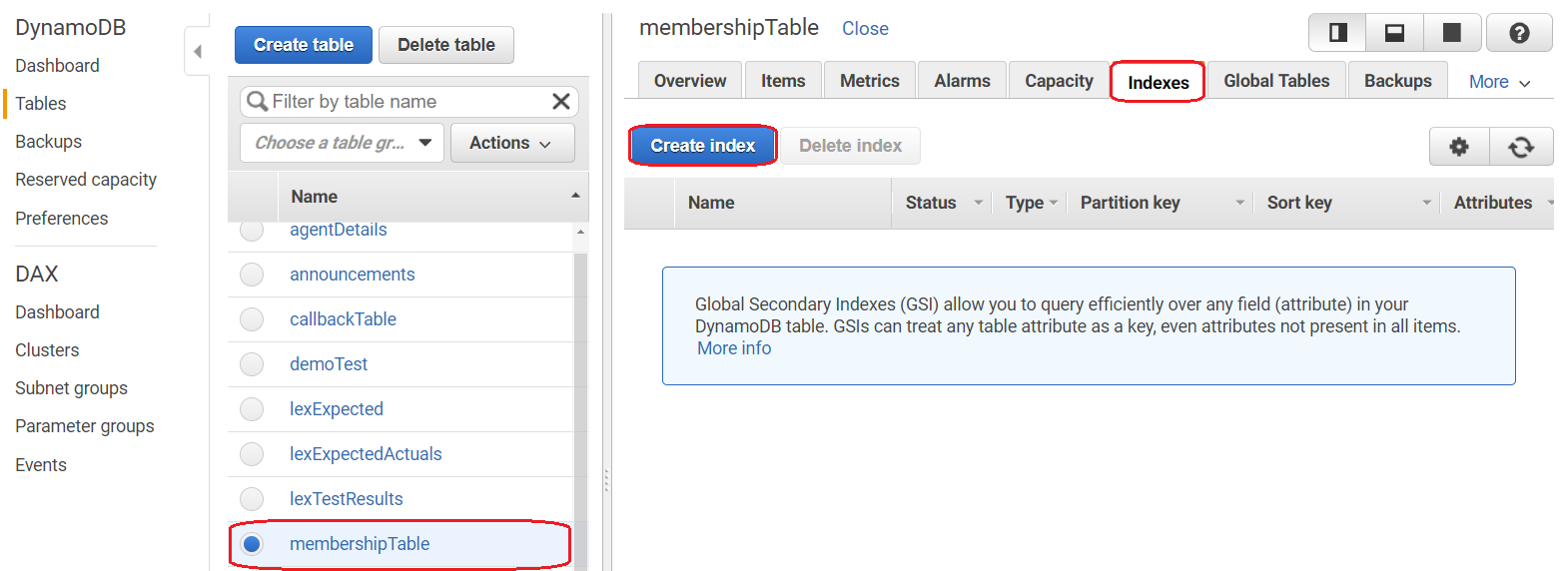Open the More info link
Screen dimensions: 1568x571
pos(734,348)
